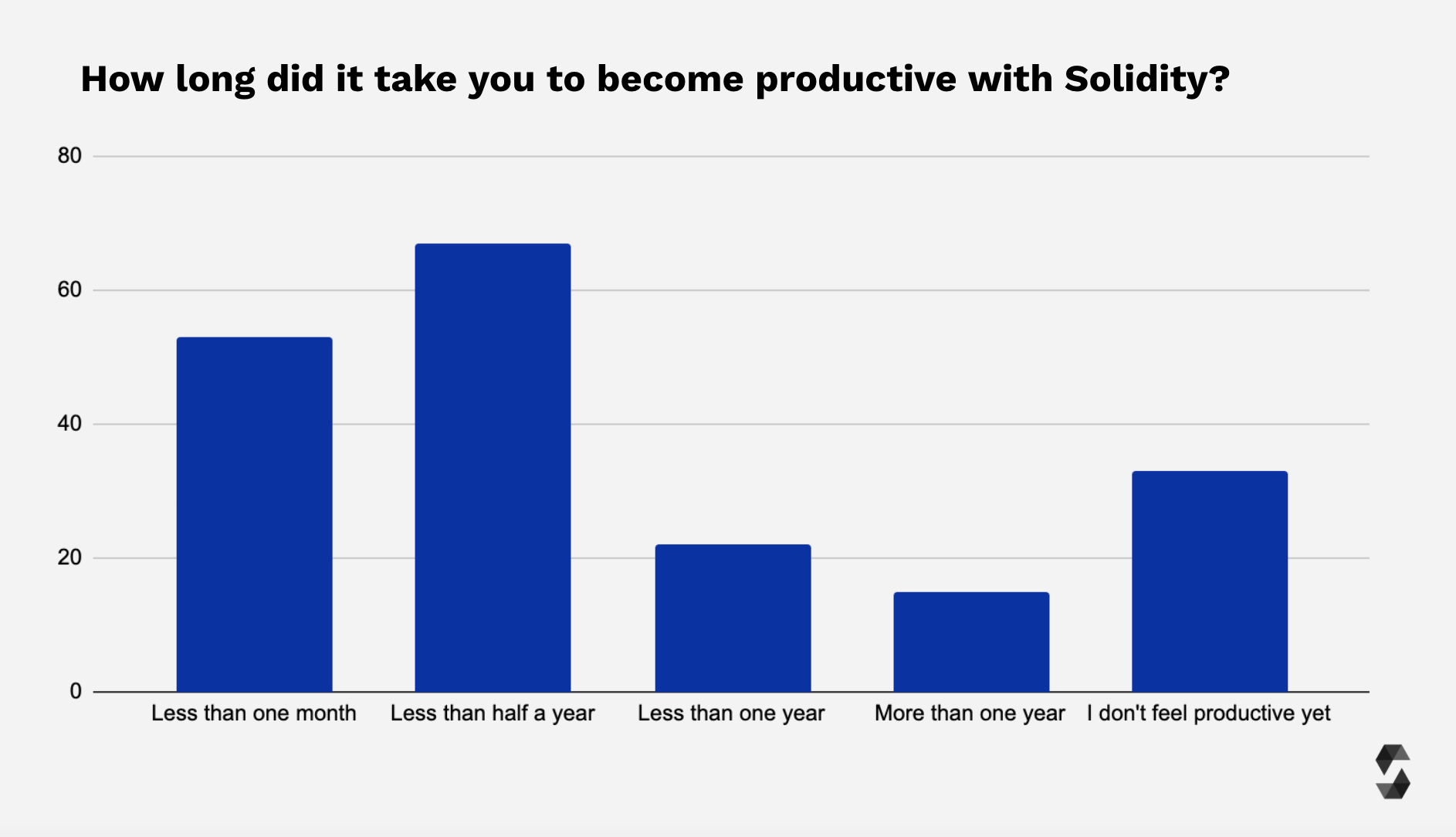The image size is (1456, 837).
Task: Select the "More than one year" axis label
Action: point(970,713)
